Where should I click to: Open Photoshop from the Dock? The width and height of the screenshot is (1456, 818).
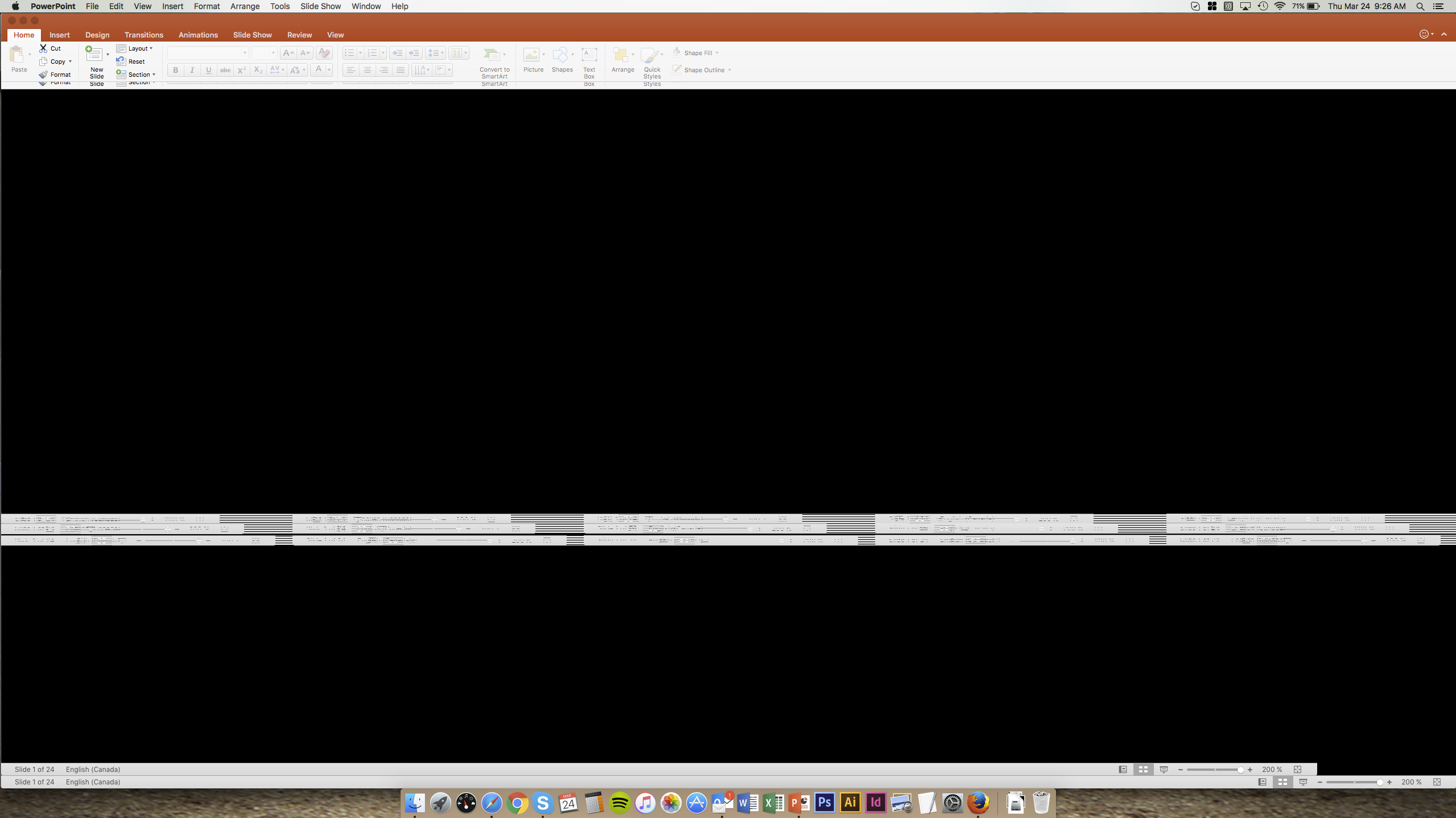pos(824,803)
